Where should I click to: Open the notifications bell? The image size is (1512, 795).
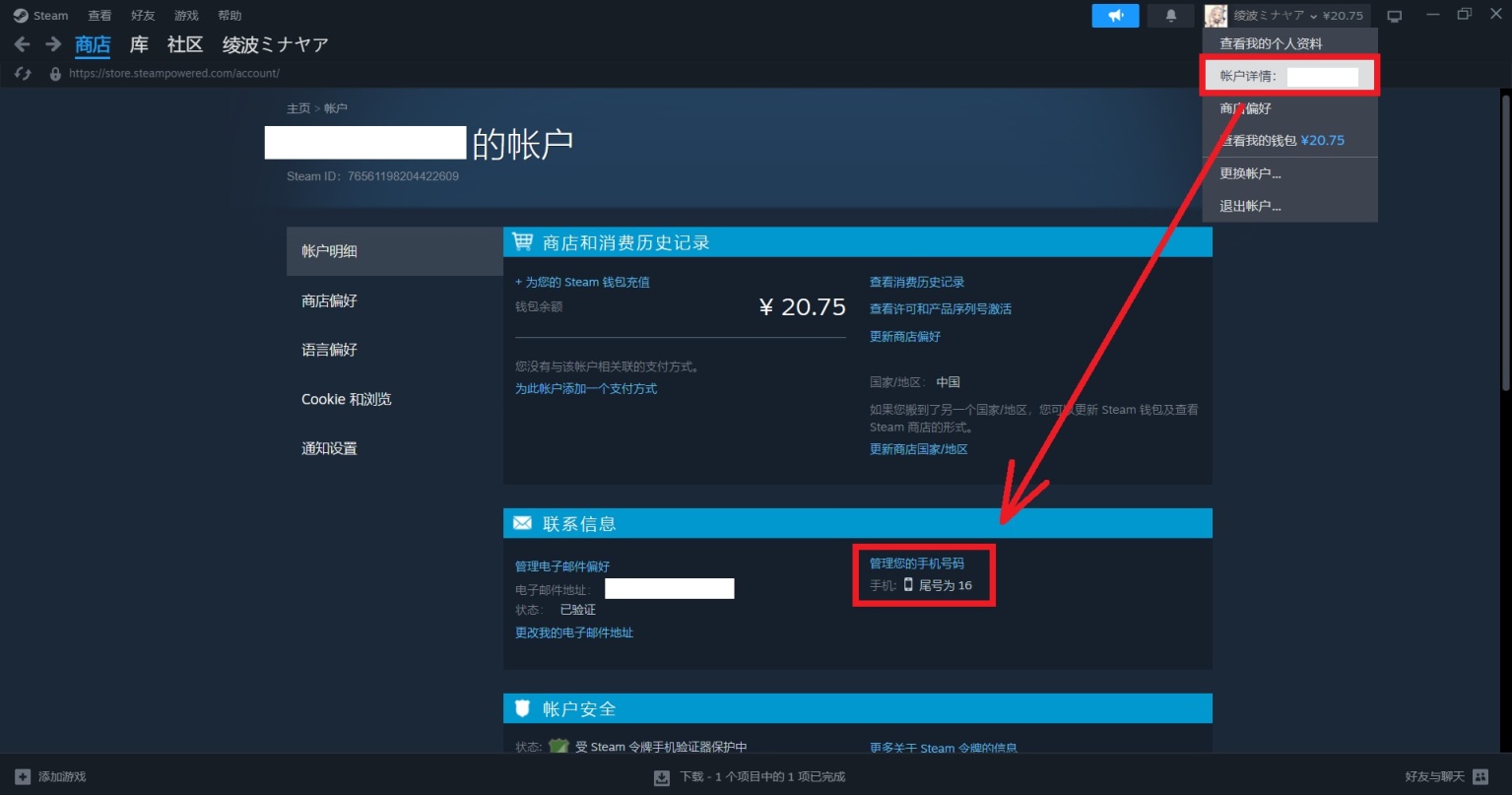tap(1171, 16)
